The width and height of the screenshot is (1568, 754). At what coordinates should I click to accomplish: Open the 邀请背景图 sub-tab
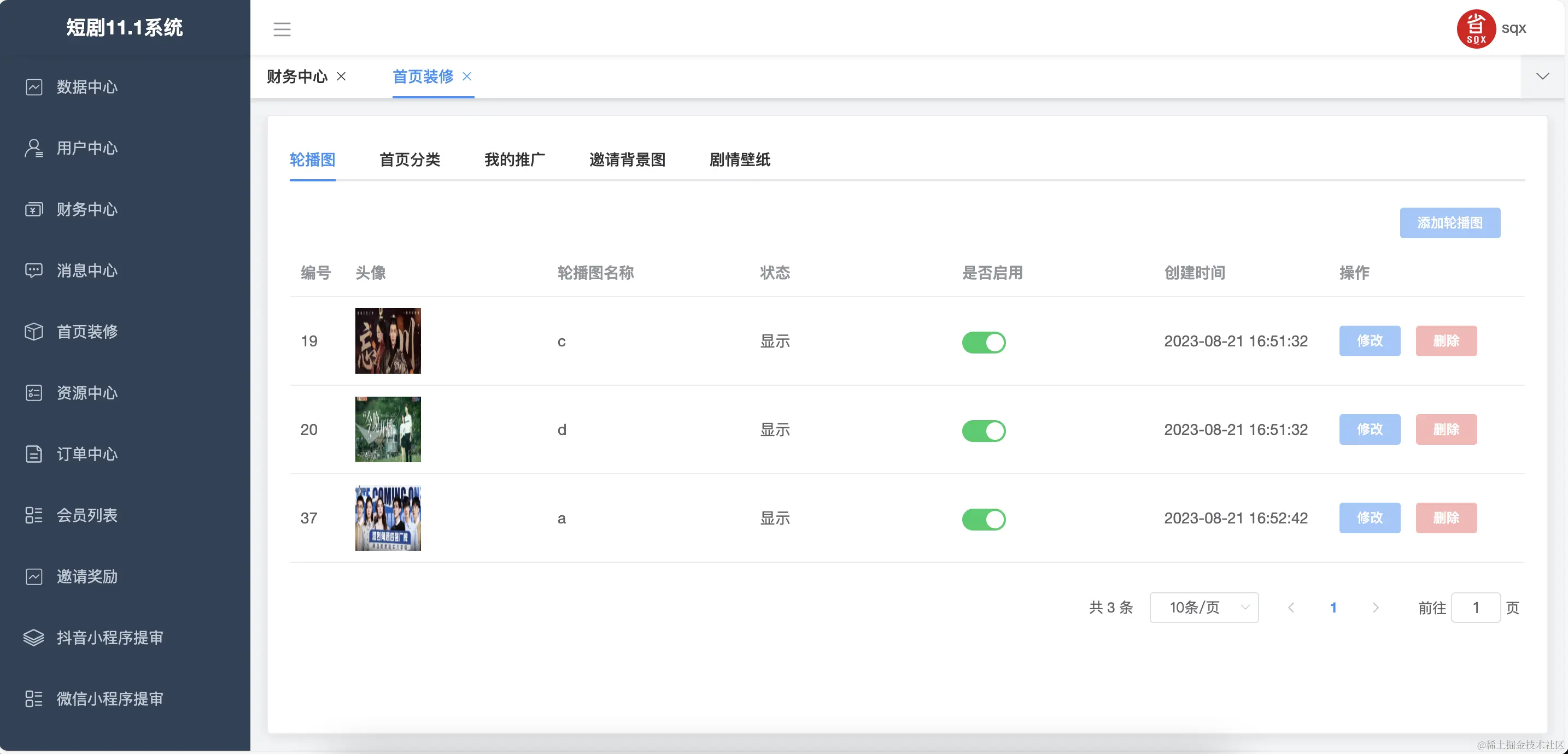click(x=627, y=160)
